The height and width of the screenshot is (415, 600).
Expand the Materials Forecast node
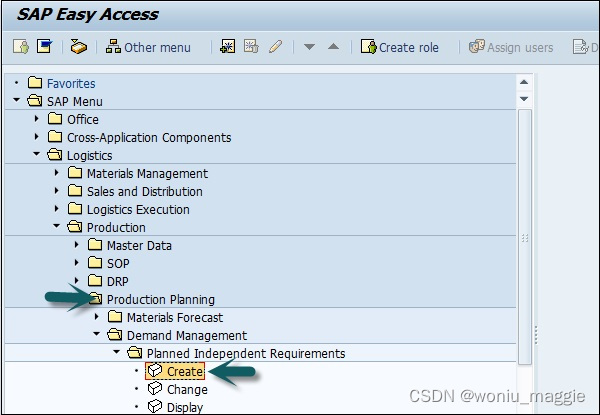pyautogui.click(x=96, y=316)
